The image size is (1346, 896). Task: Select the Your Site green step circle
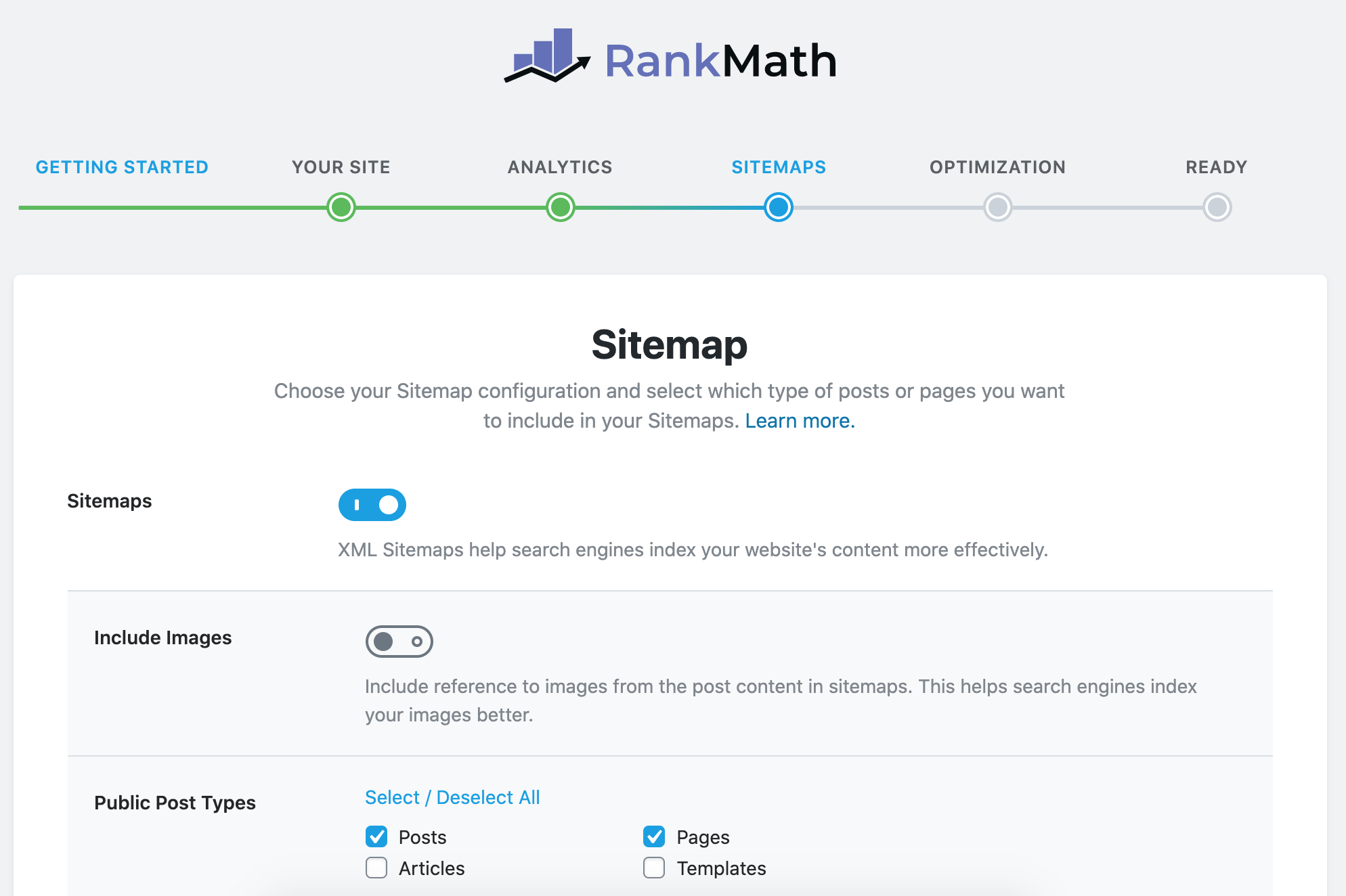[341, 208]
